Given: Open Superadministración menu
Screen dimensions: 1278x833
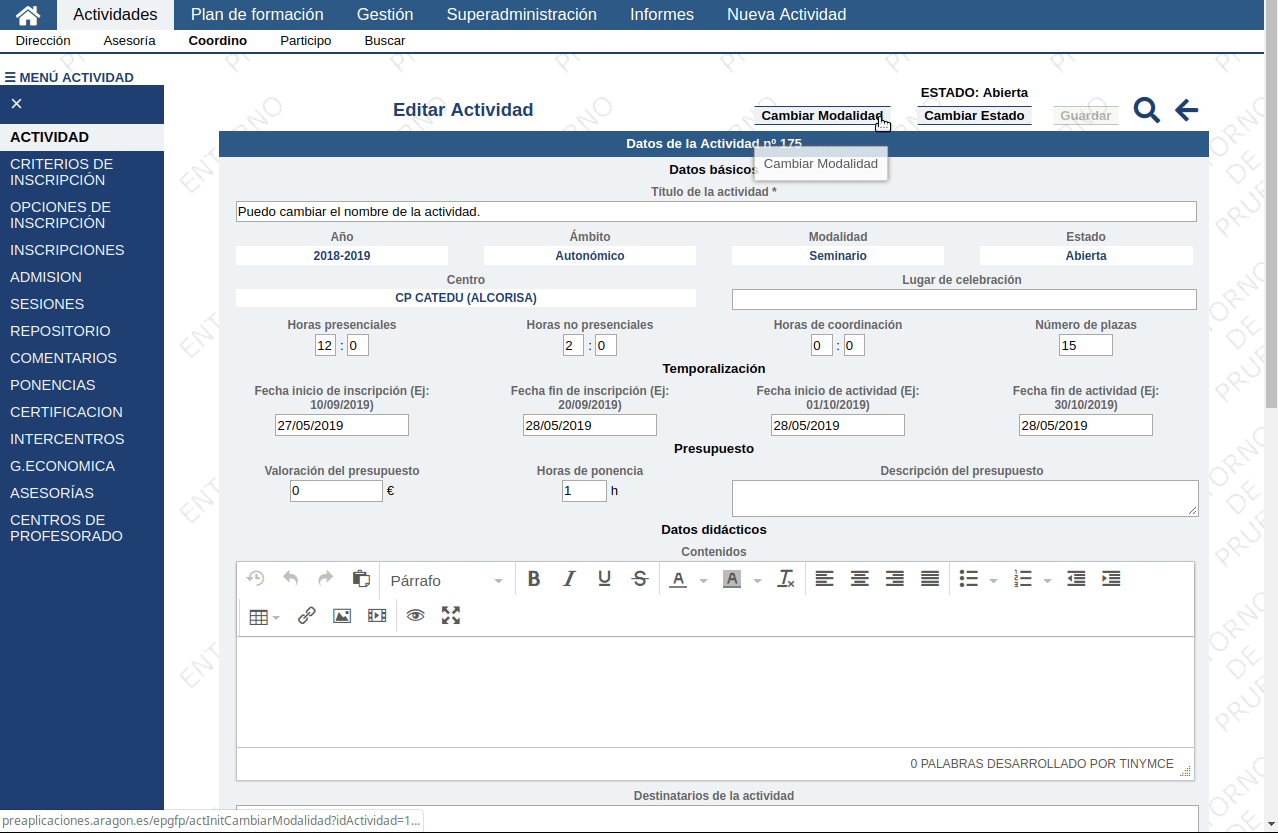Looking at the screenshot, I should tap(522, 15).
